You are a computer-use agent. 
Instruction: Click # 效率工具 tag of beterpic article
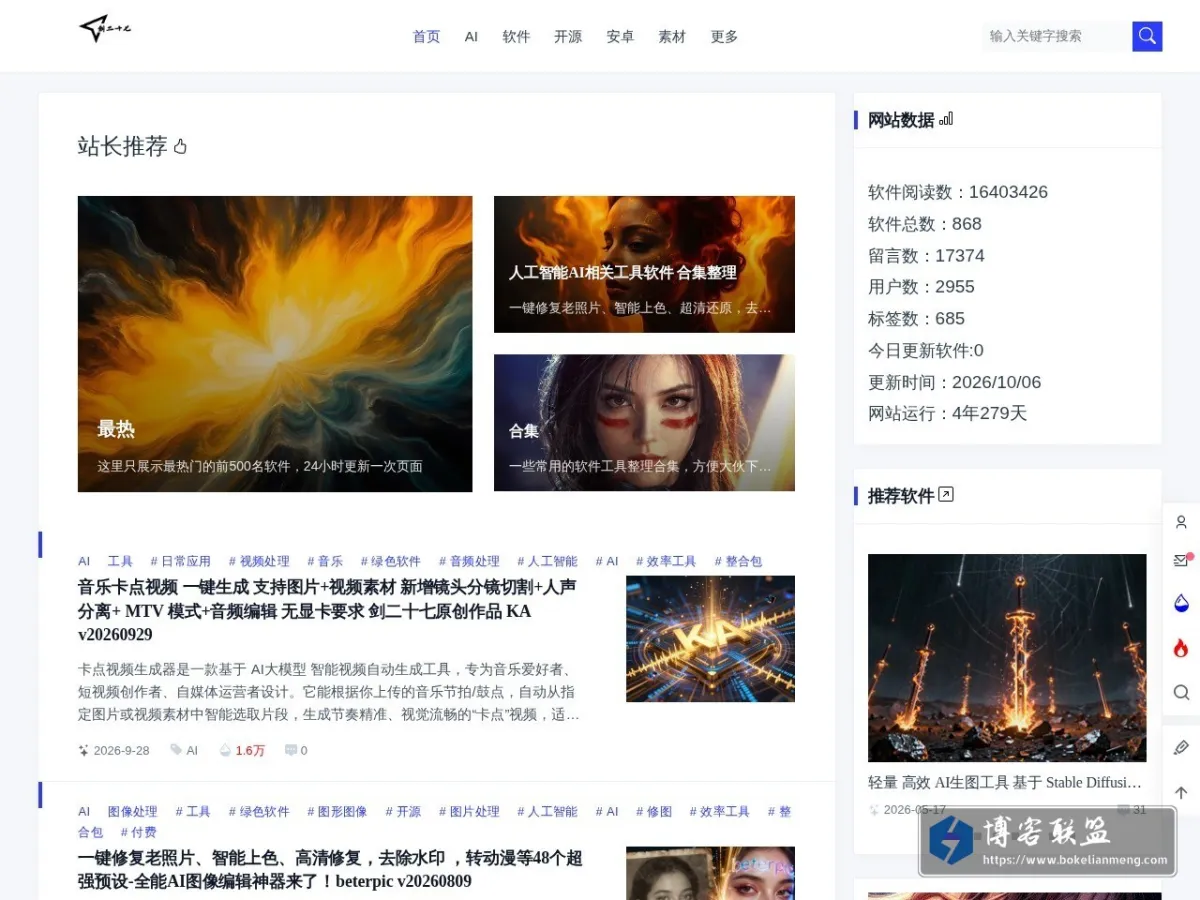pyautogui.click(x=719, y=811)
